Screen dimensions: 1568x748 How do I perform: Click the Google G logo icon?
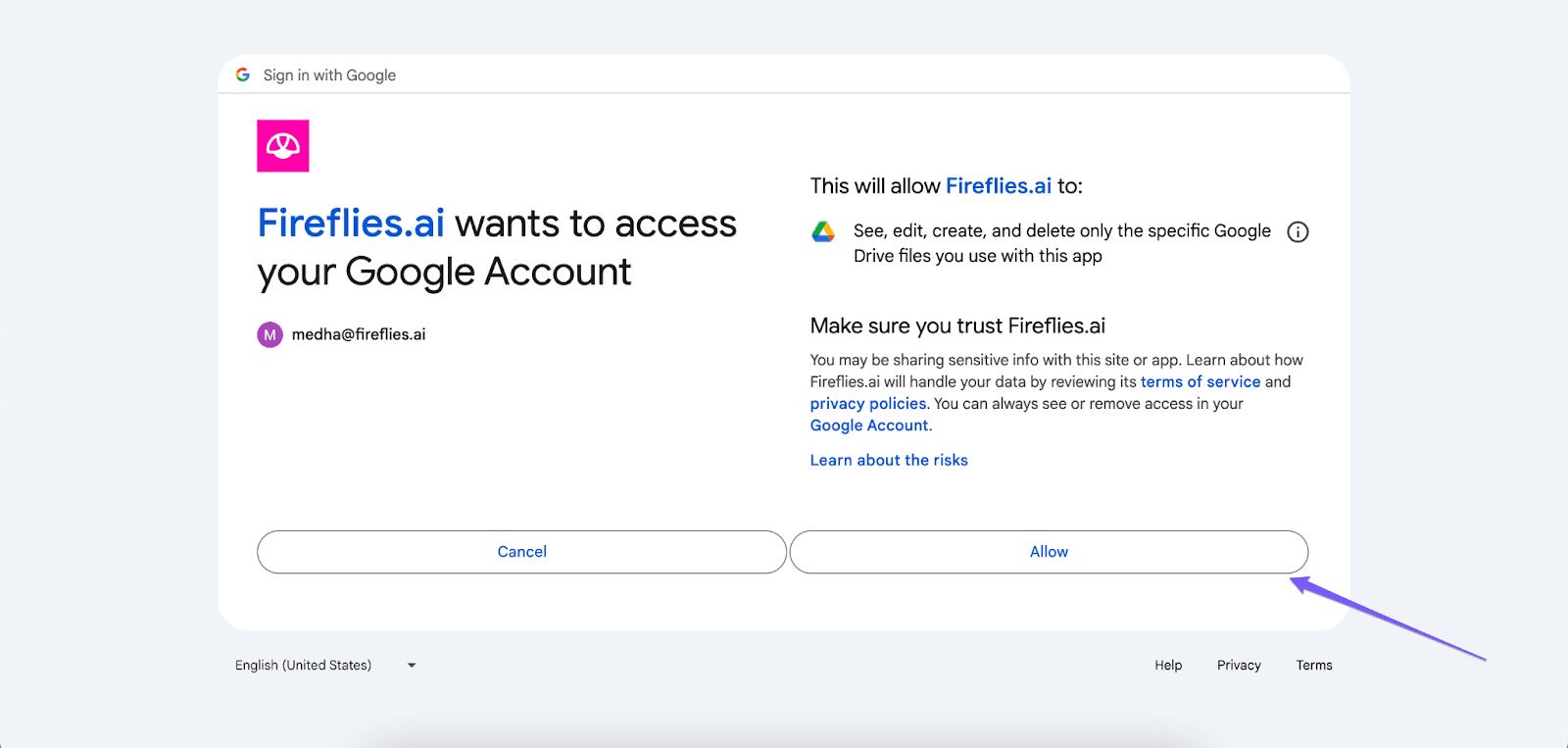click(243, 75)
